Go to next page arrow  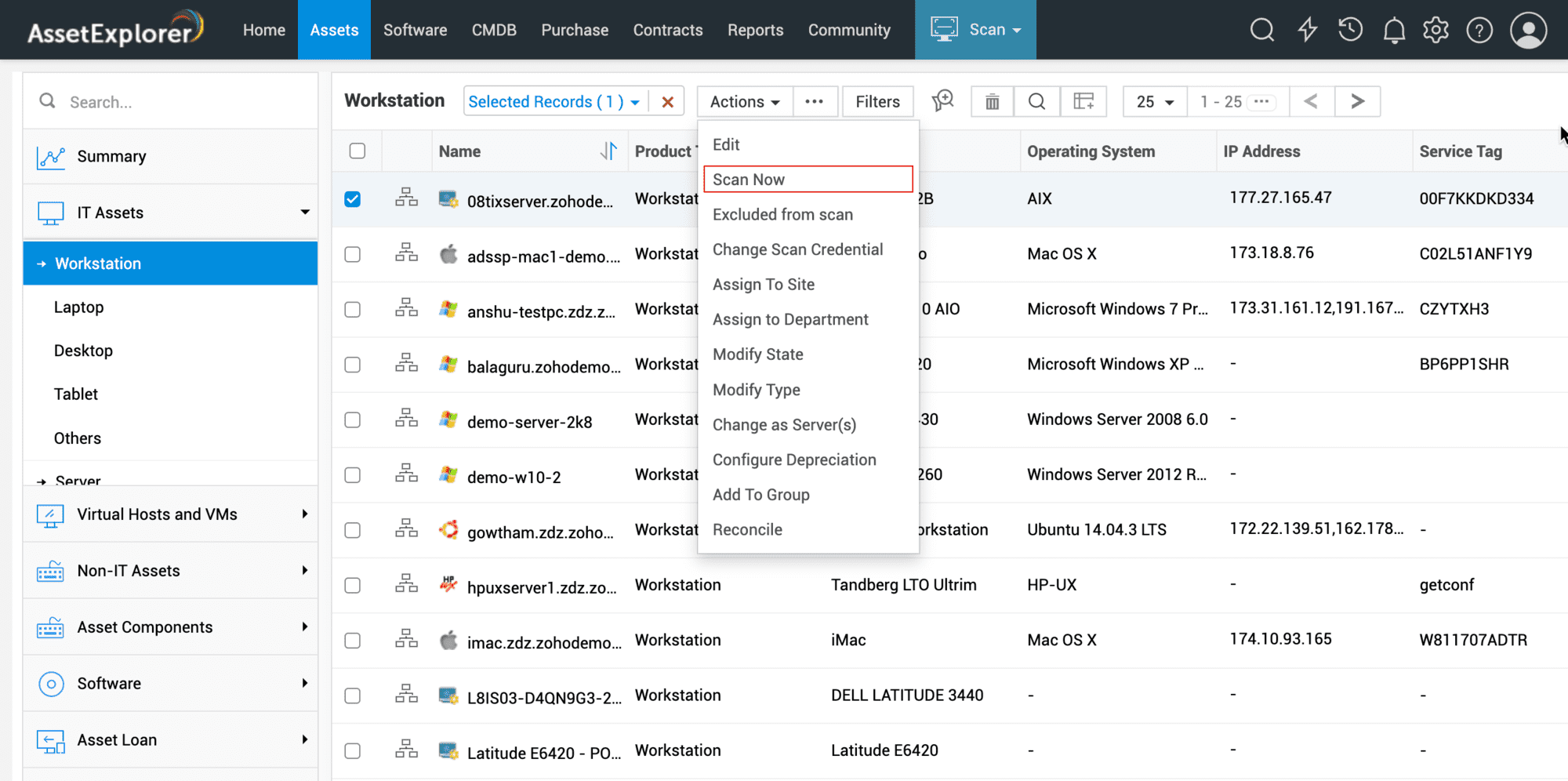tap(1357, 102)
